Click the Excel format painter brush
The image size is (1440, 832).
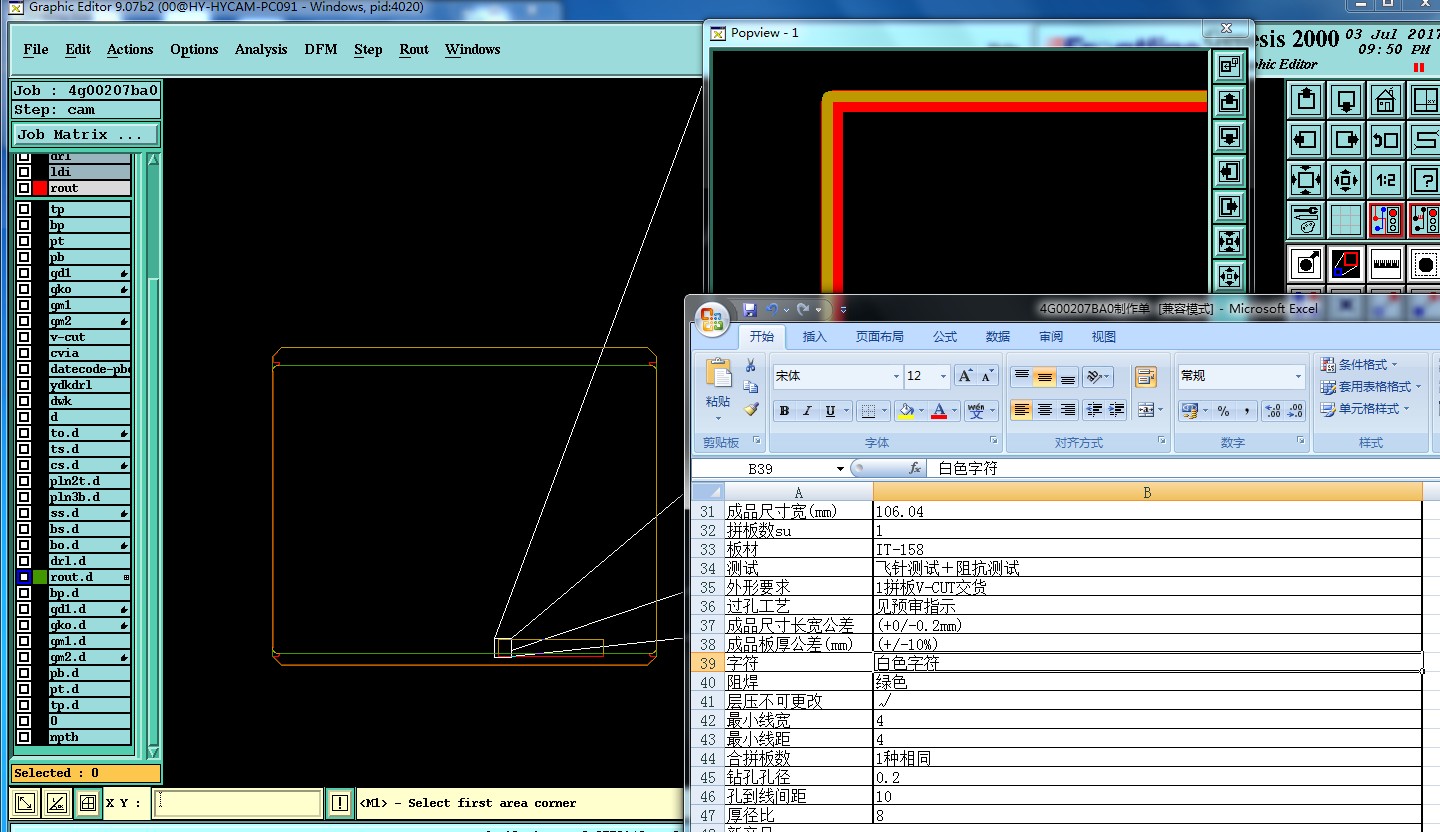coord(751,408)
